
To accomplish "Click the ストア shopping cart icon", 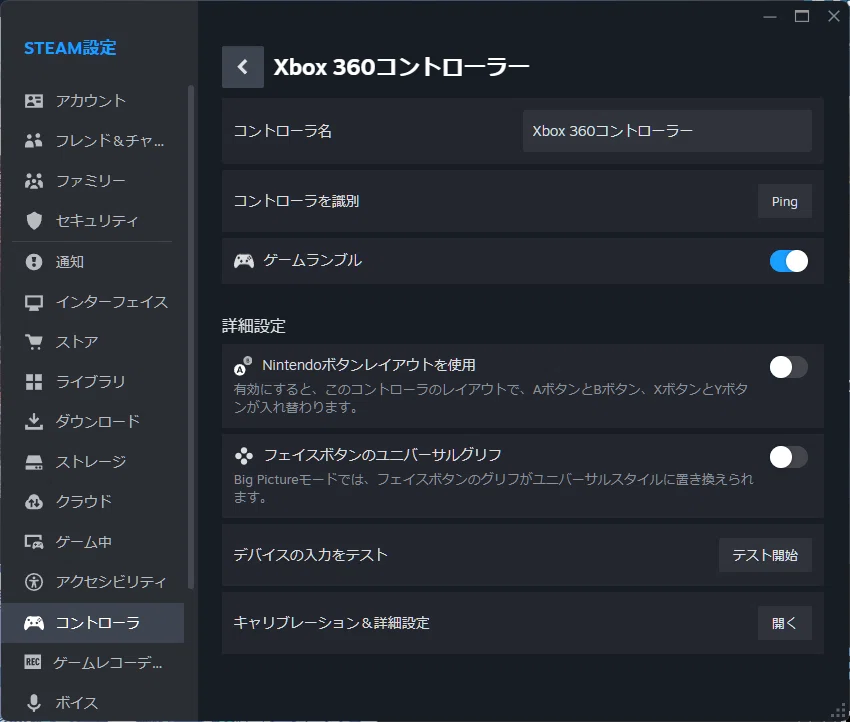I will [34, 342].
